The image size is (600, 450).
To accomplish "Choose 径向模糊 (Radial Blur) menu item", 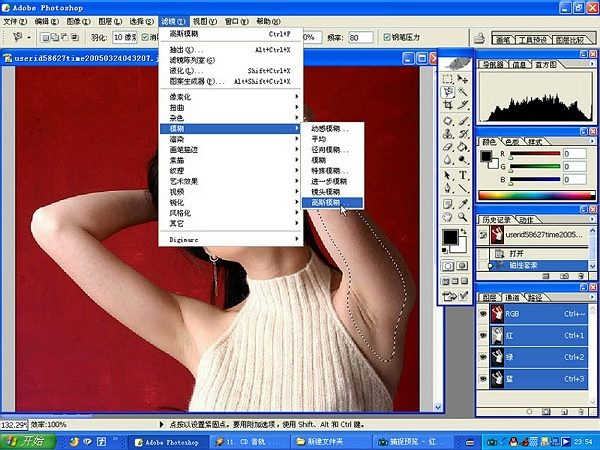I will click(x=332, y=150).
